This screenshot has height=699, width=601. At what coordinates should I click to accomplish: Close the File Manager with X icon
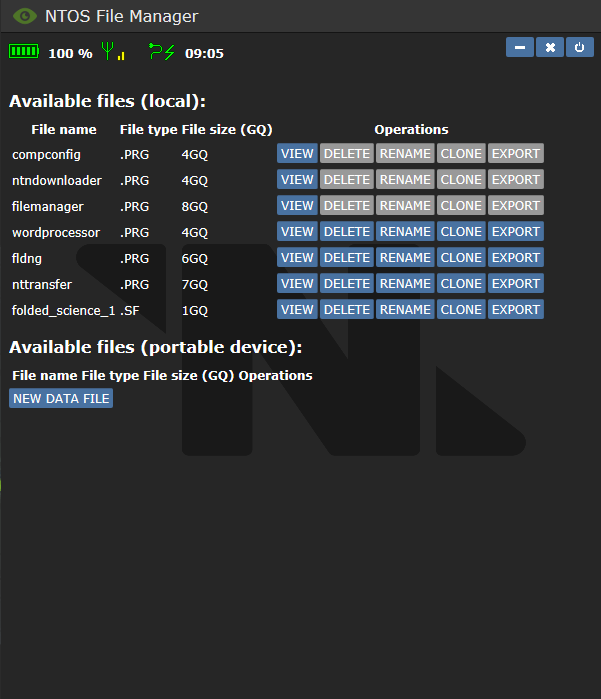550,47
